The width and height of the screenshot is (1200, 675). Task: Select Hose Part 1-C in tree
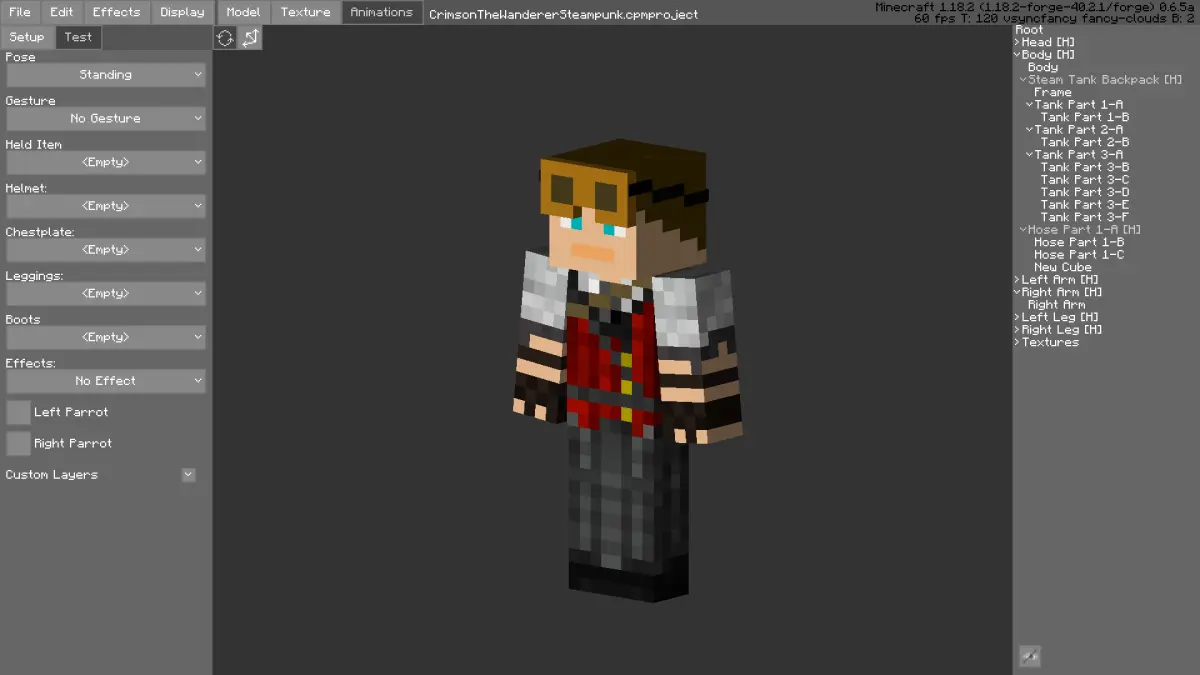pyautogui.click(x=1079, y=255)
